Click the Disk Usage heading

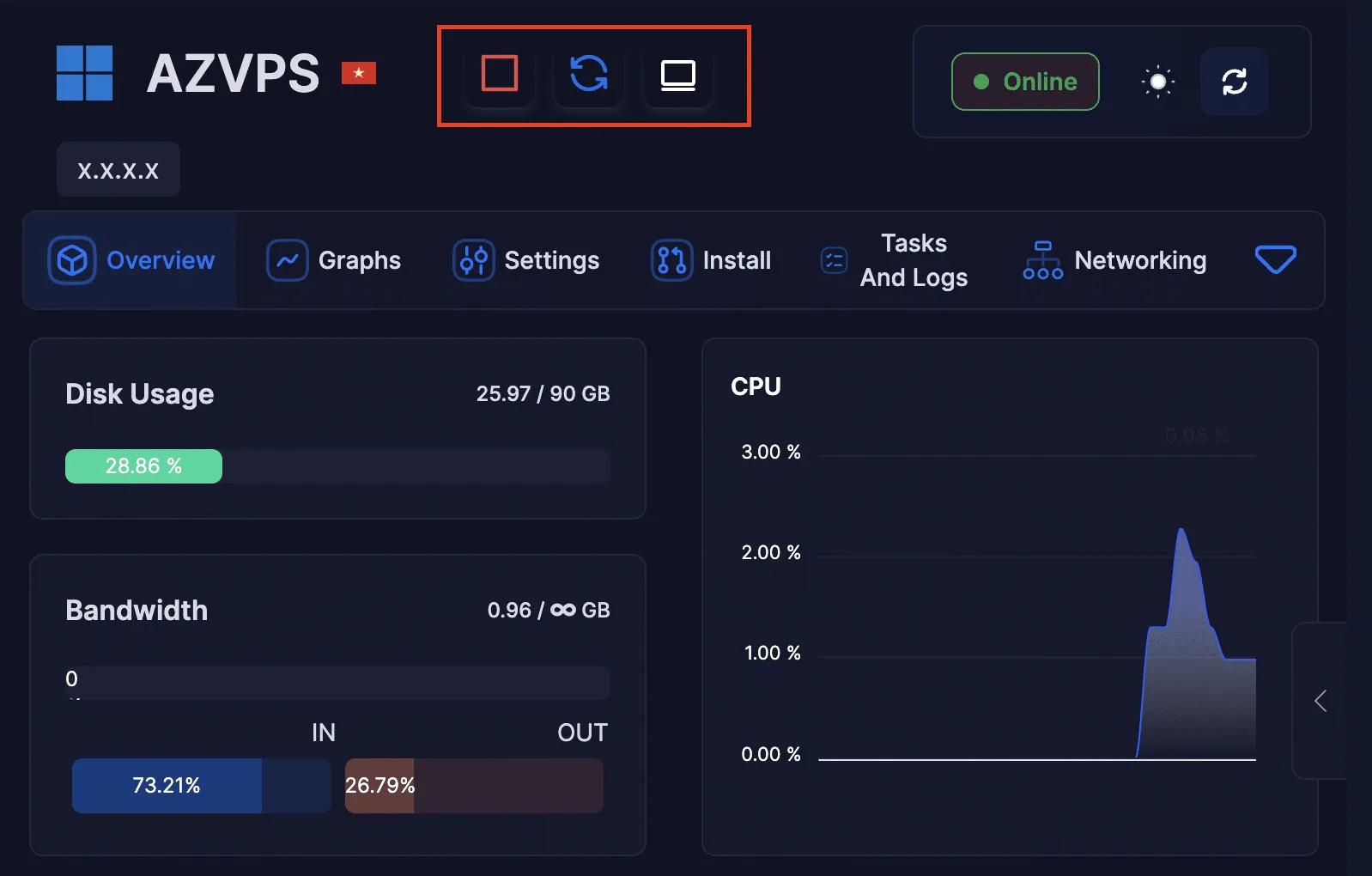(140, 393)
